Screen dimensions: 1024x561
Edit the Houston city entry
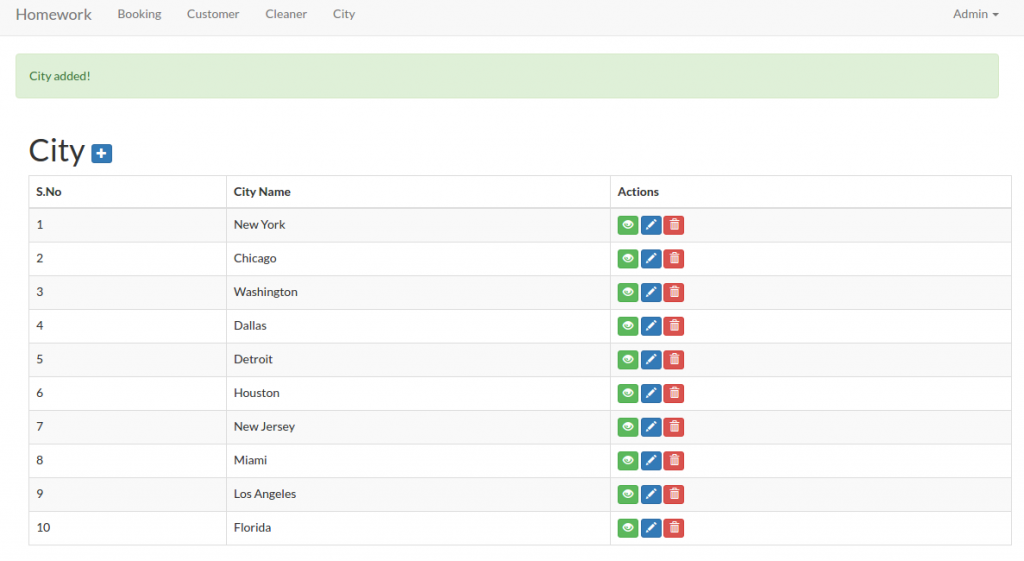click(x=651, y=393)
